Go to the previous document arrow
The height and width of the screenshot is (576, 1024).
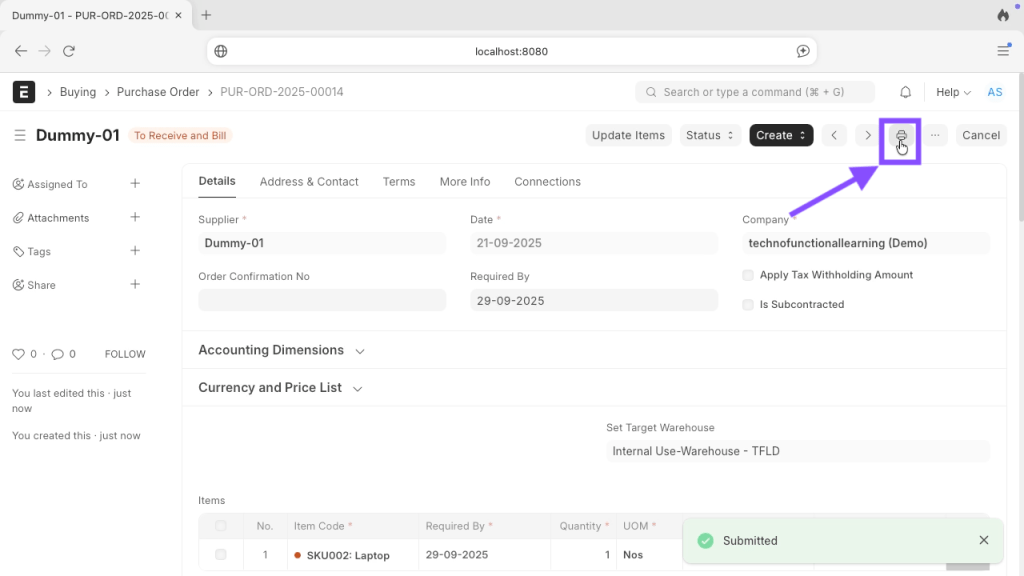point(835,135)
